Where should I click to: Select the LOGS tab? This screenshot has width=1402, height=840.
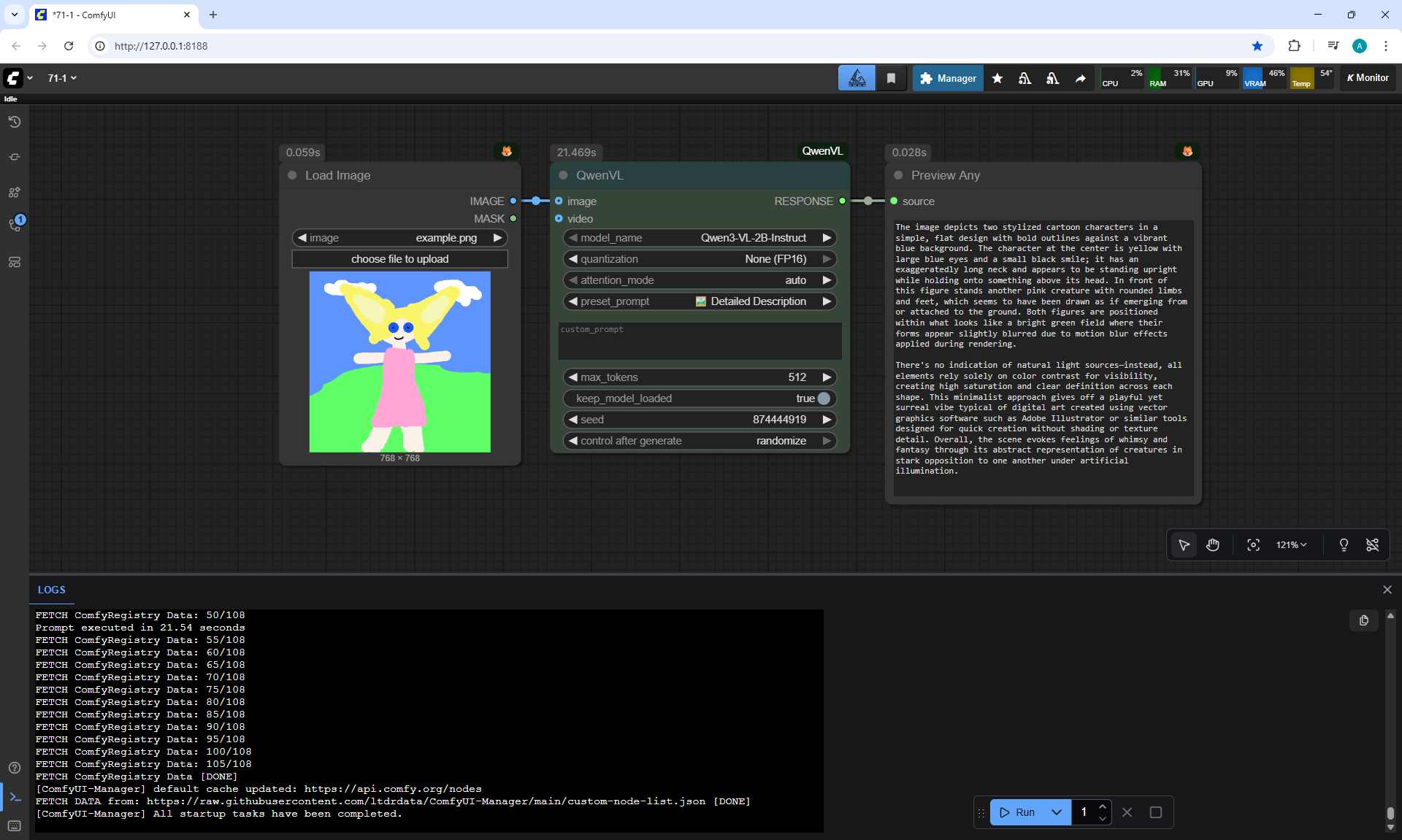point(51,590)
